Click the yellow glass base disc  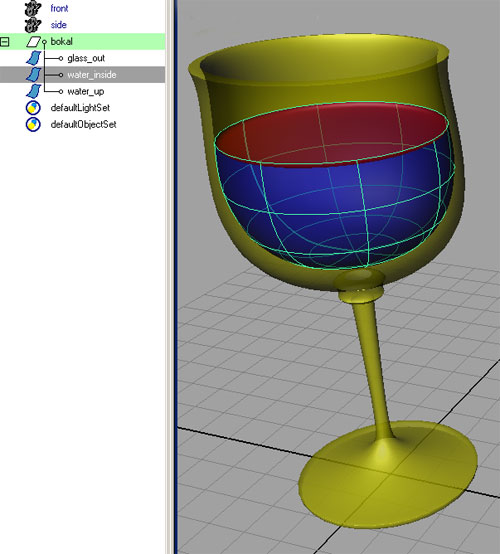point(388,475)
